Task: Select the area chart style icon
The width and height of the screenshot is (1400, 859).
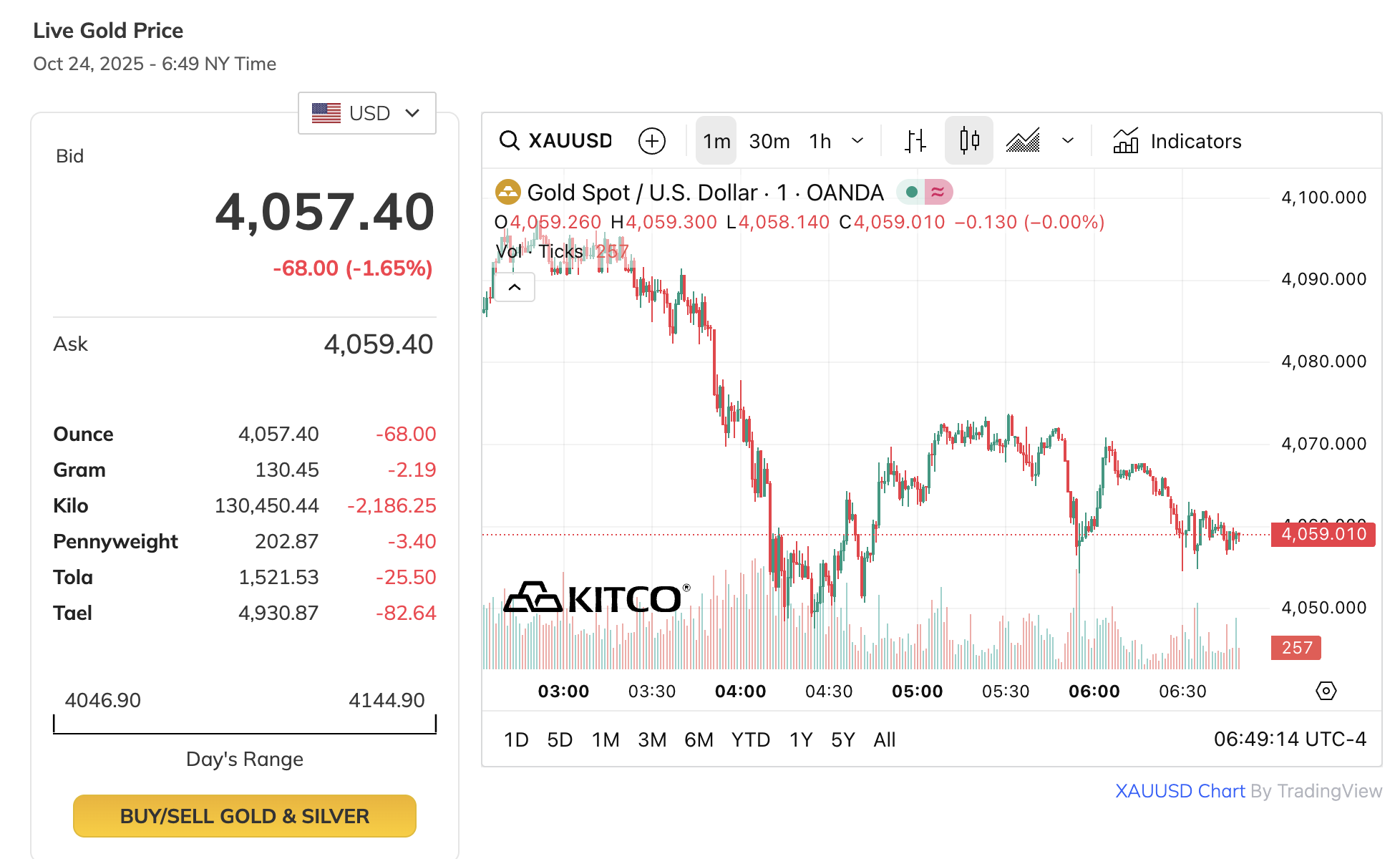Action: 1023,141
